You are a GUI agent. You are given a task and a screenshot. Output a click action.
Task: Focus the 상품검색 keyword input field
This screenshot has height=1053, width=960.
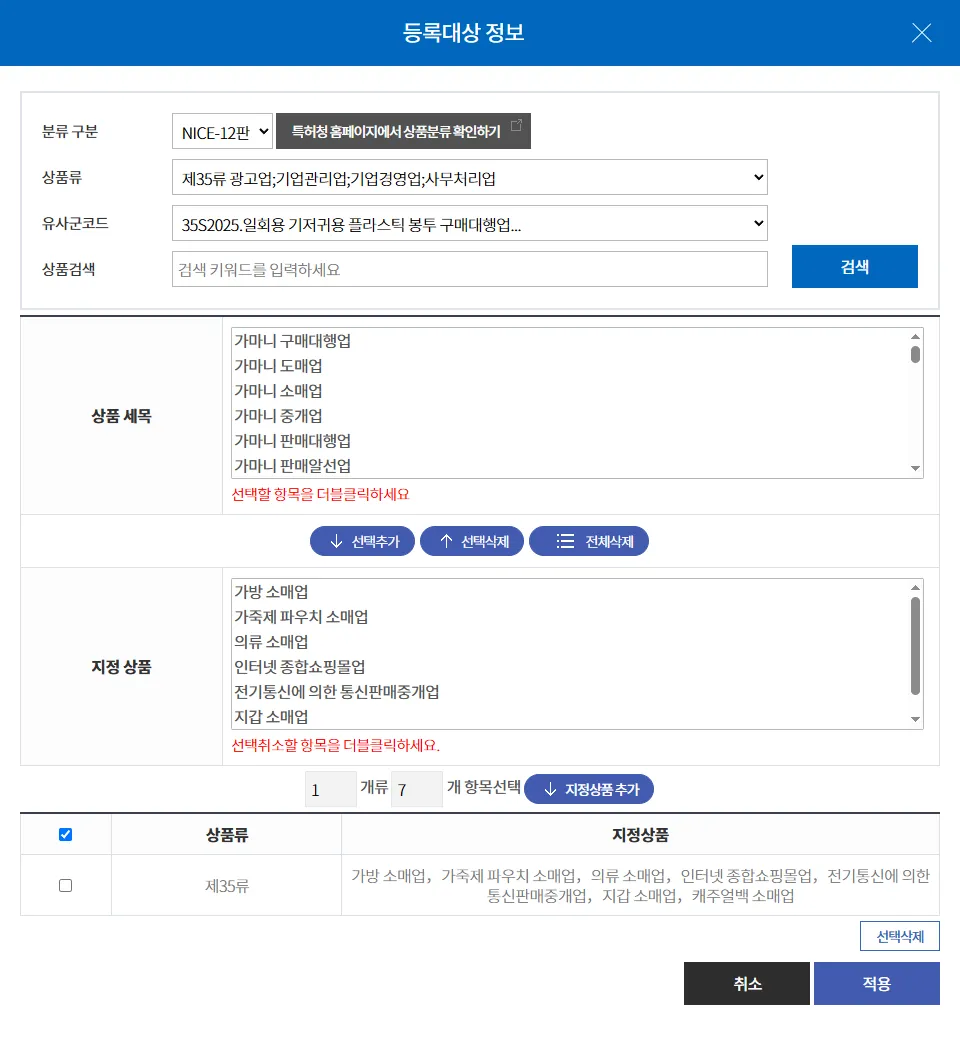(469, 269)
